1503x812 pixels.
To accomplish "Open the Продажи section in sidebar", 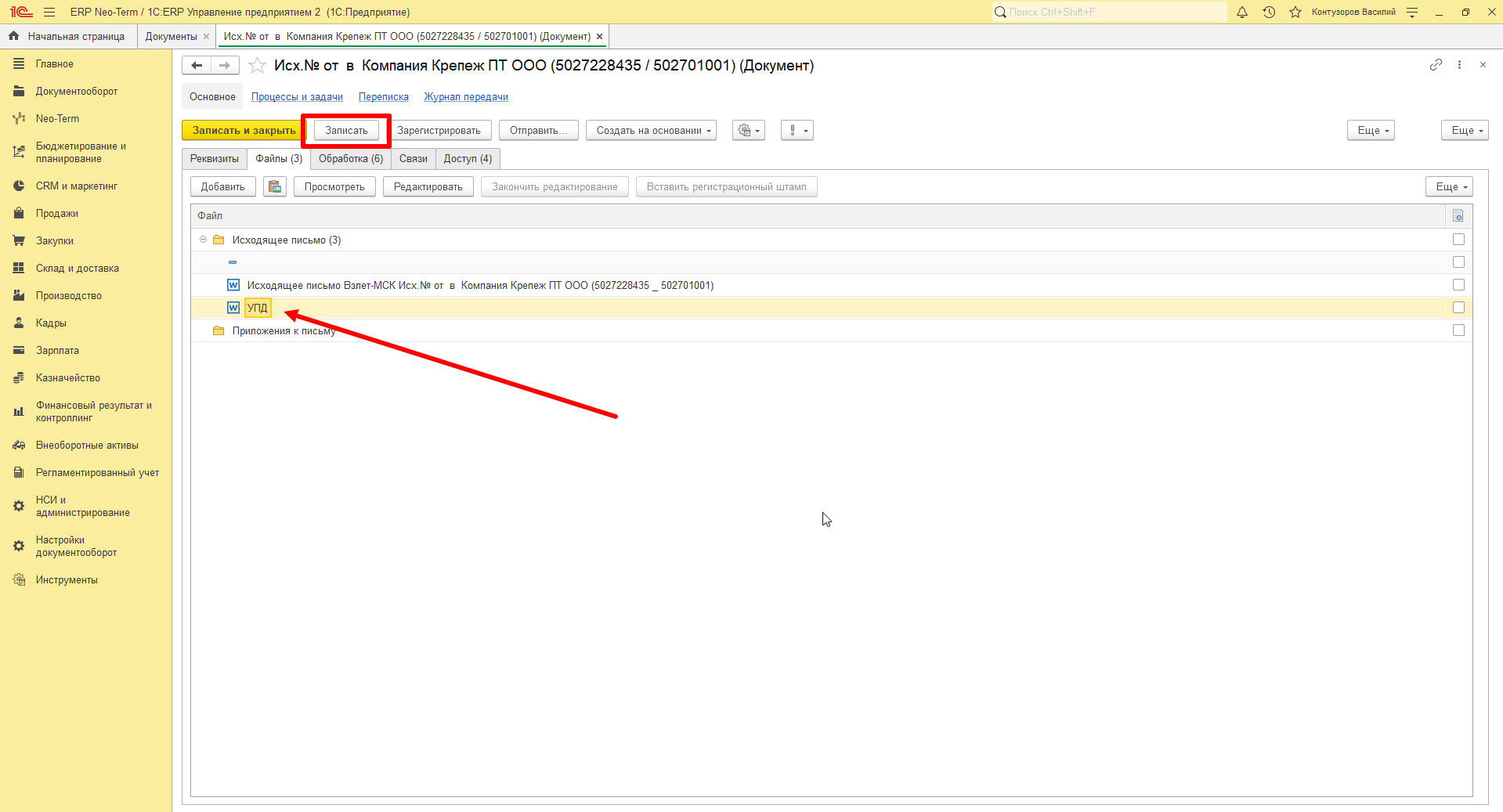I will (57, 213).
